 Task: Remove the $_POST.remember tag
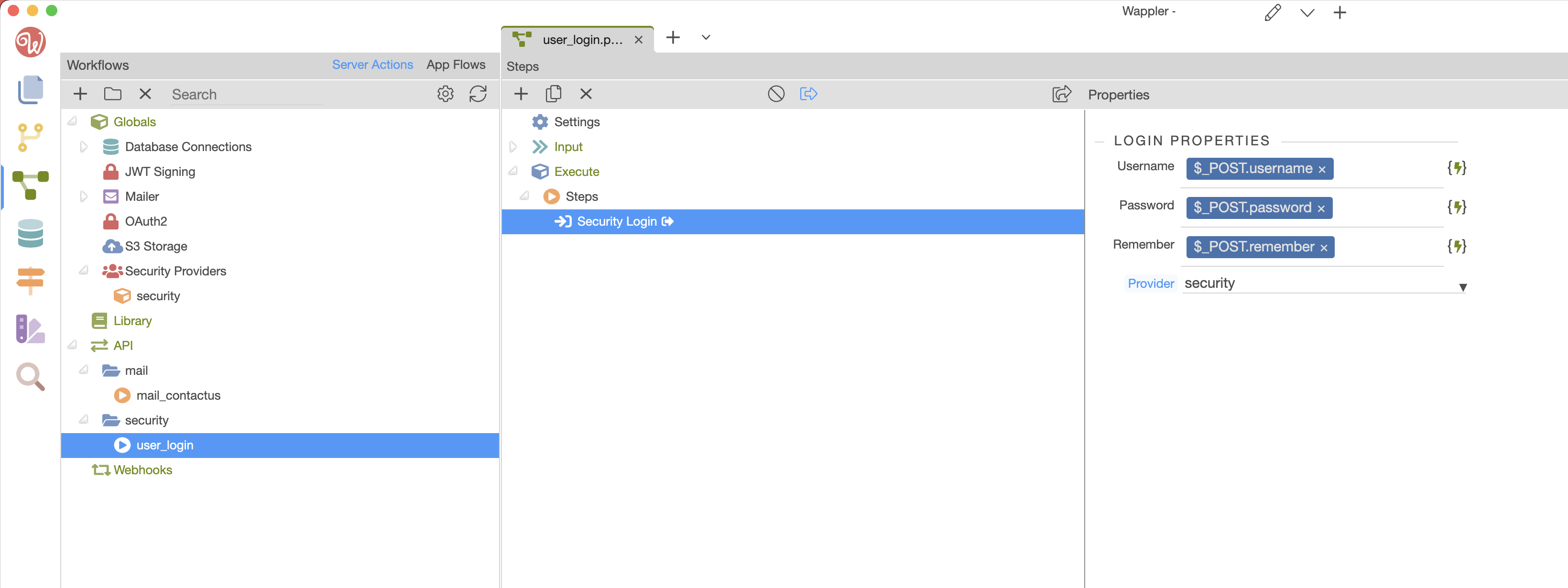1323,248
